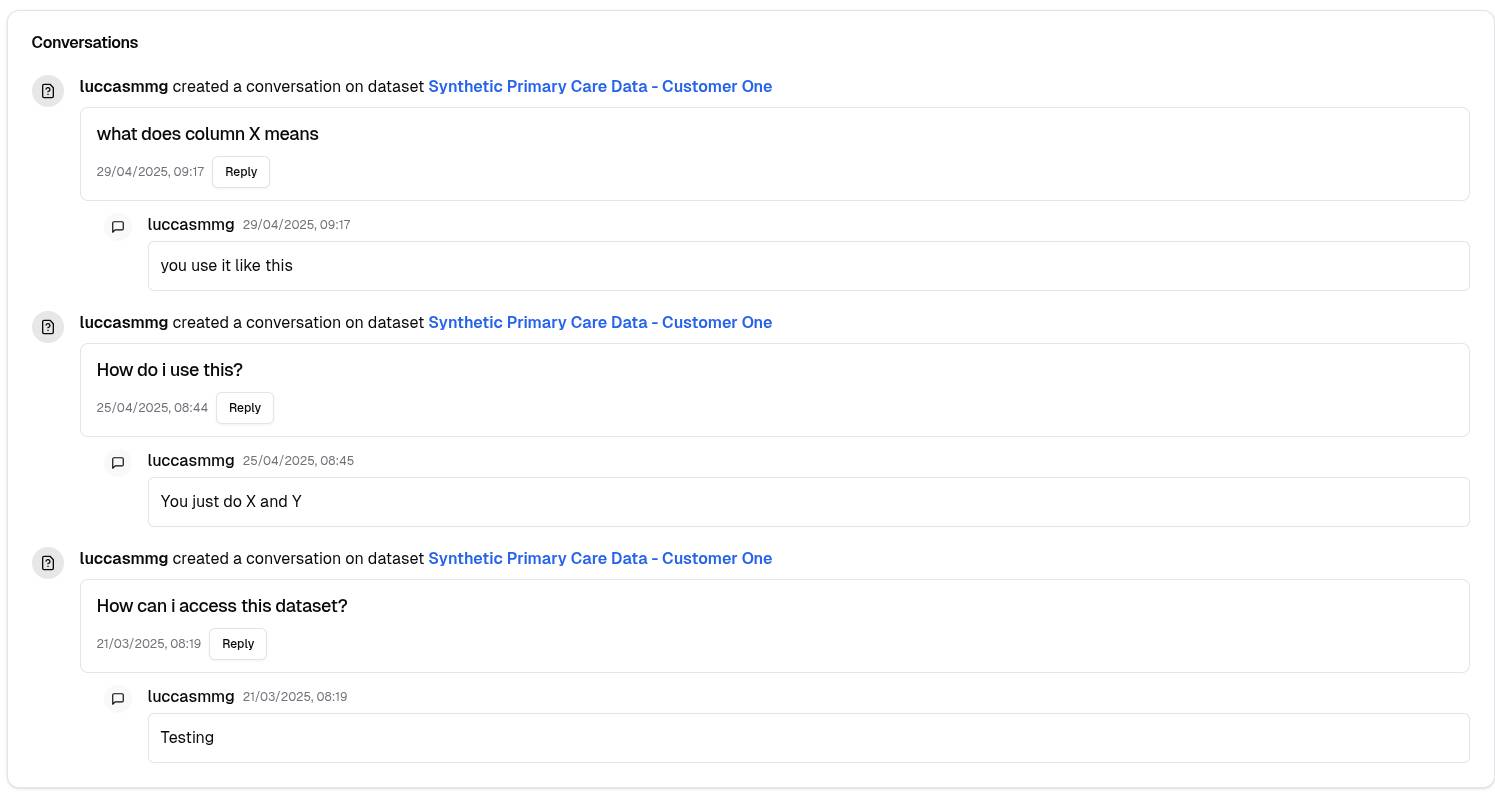This screenshot has height=805, width=1495.
Task: Select the 'you use it like this' reply message
Action: tap(808, 266)
